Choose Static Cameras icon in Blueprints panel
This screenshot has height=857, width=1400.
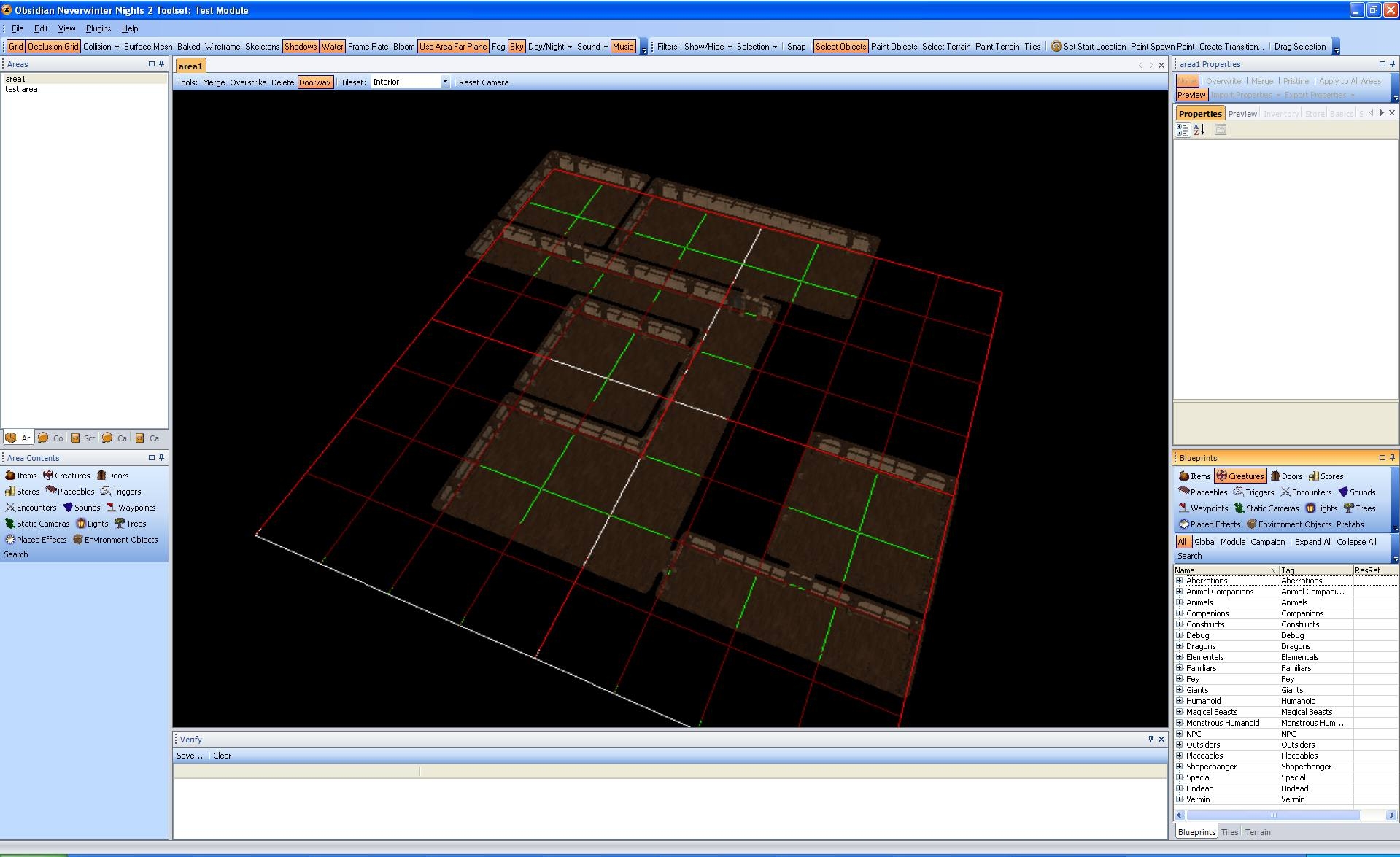coord(1239,508)
